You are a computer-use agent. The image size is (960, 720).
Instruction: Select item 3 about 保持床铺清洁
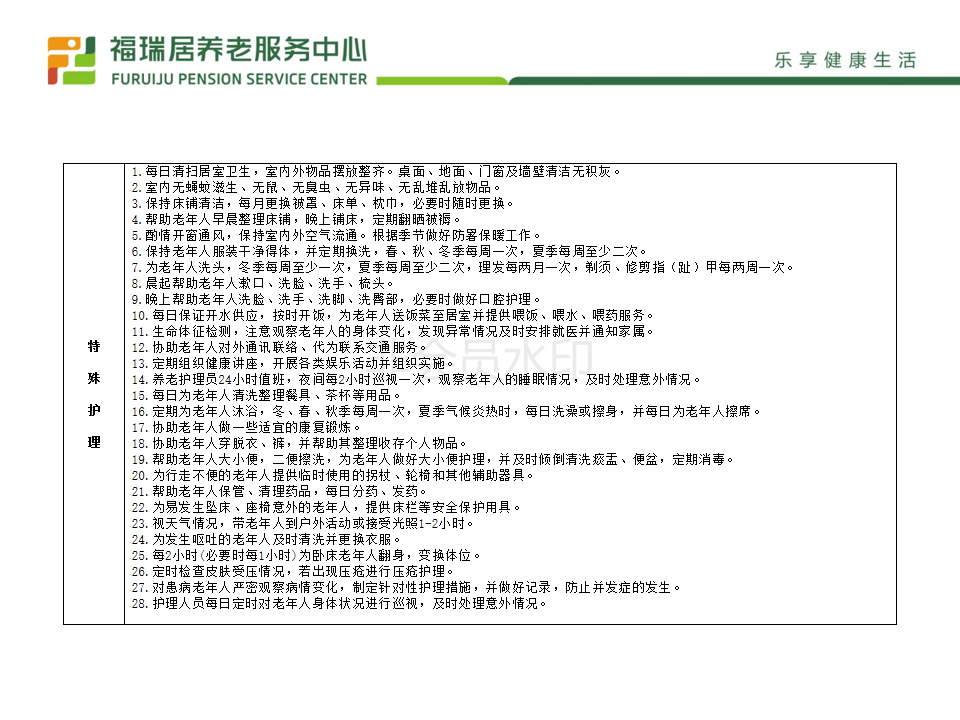click(x=323, y=203)
